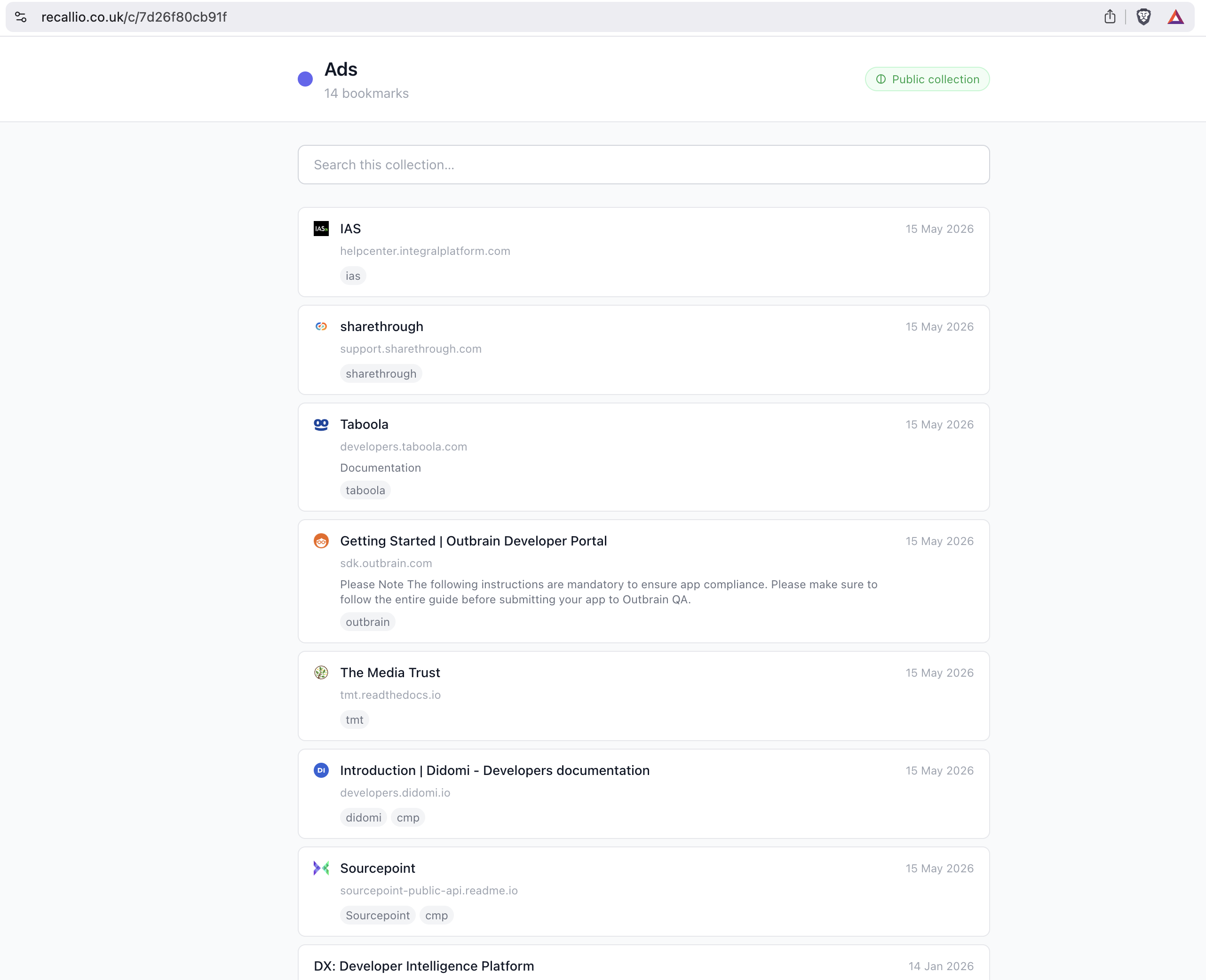The width and height of the screenshot is (1206, 980).
Task: Click the 14 Jan 2026 date
Action: coord(941,966)
